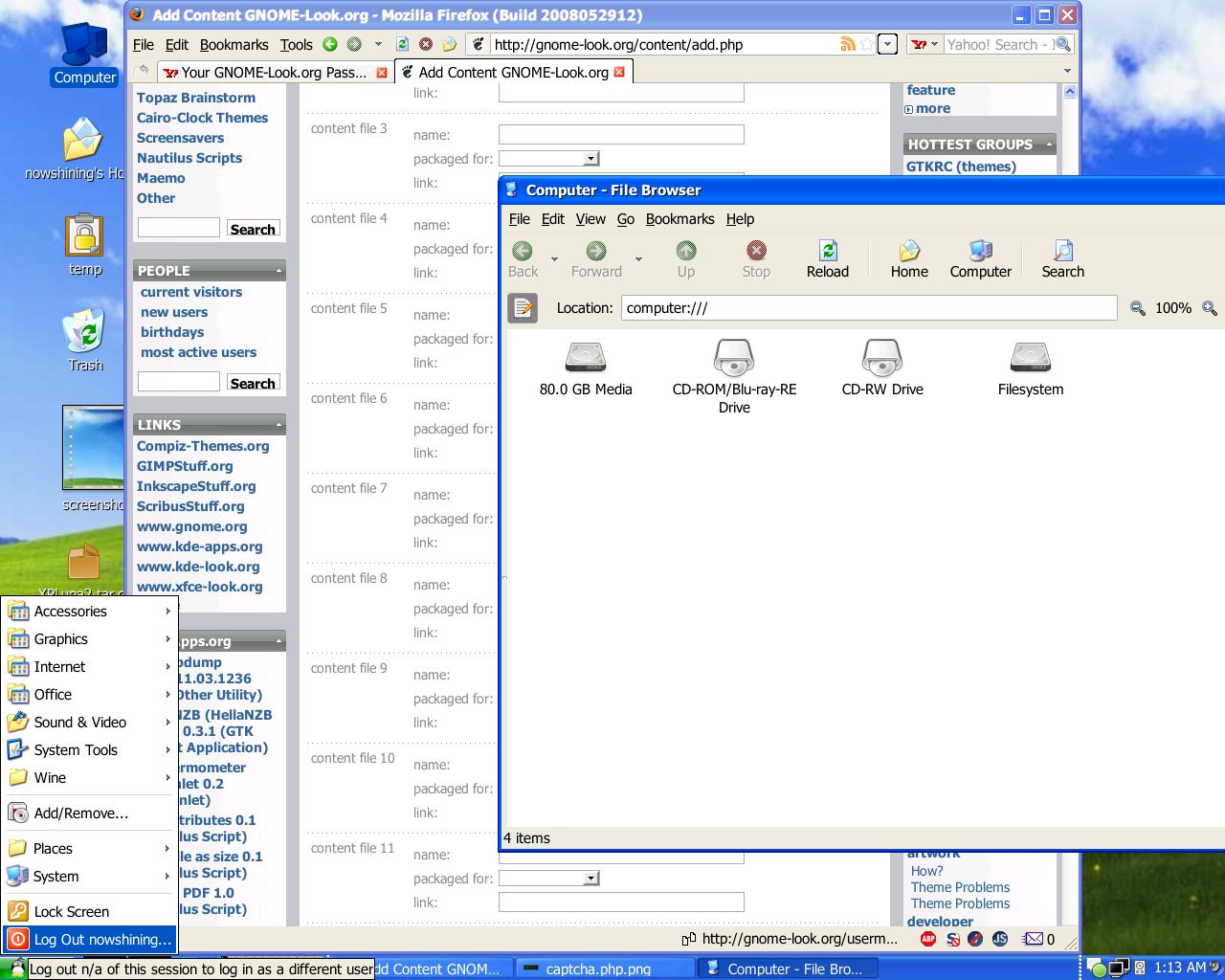Click File Browser Location input field
1225x980 pixels.
pyautogui.click(x=869, y=308)
